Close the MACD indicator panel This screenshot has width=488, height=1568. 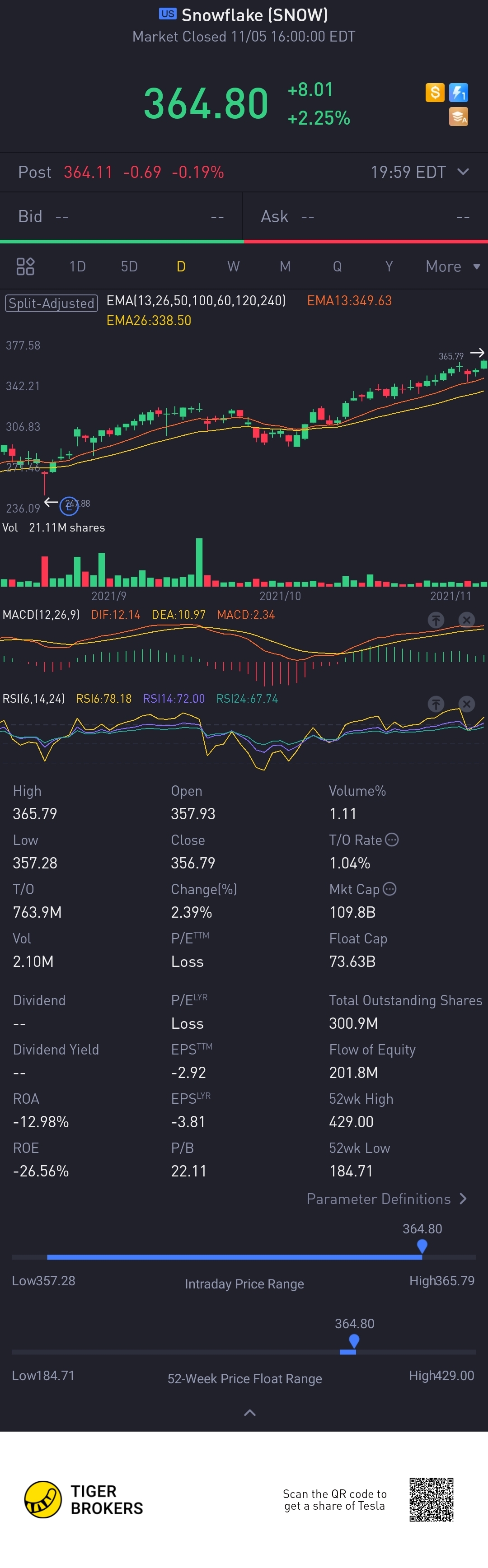[x=466, y=620]
